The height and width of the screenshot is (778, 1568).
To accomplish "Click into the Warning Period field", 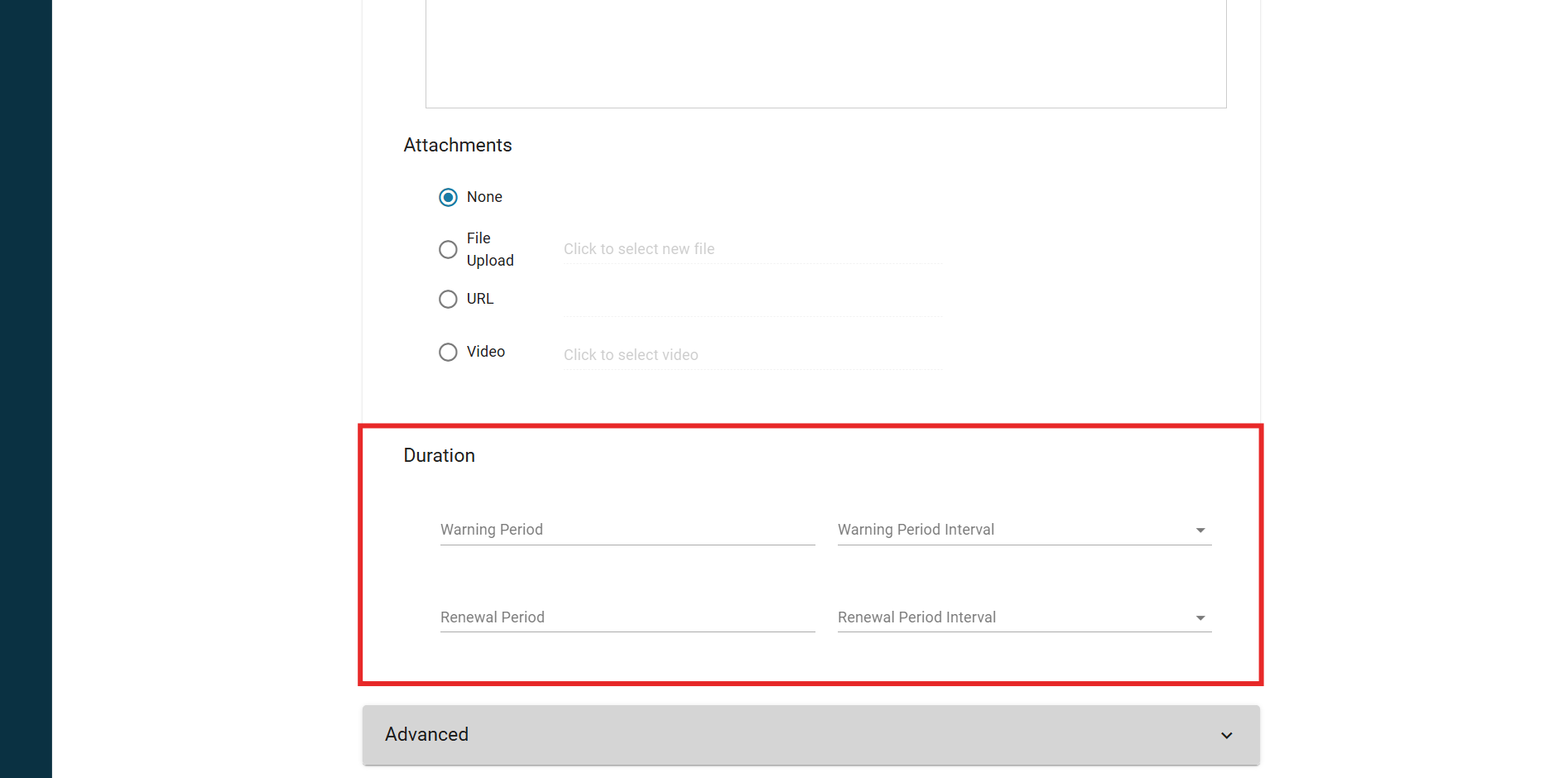I will click(x=627, y=530).
